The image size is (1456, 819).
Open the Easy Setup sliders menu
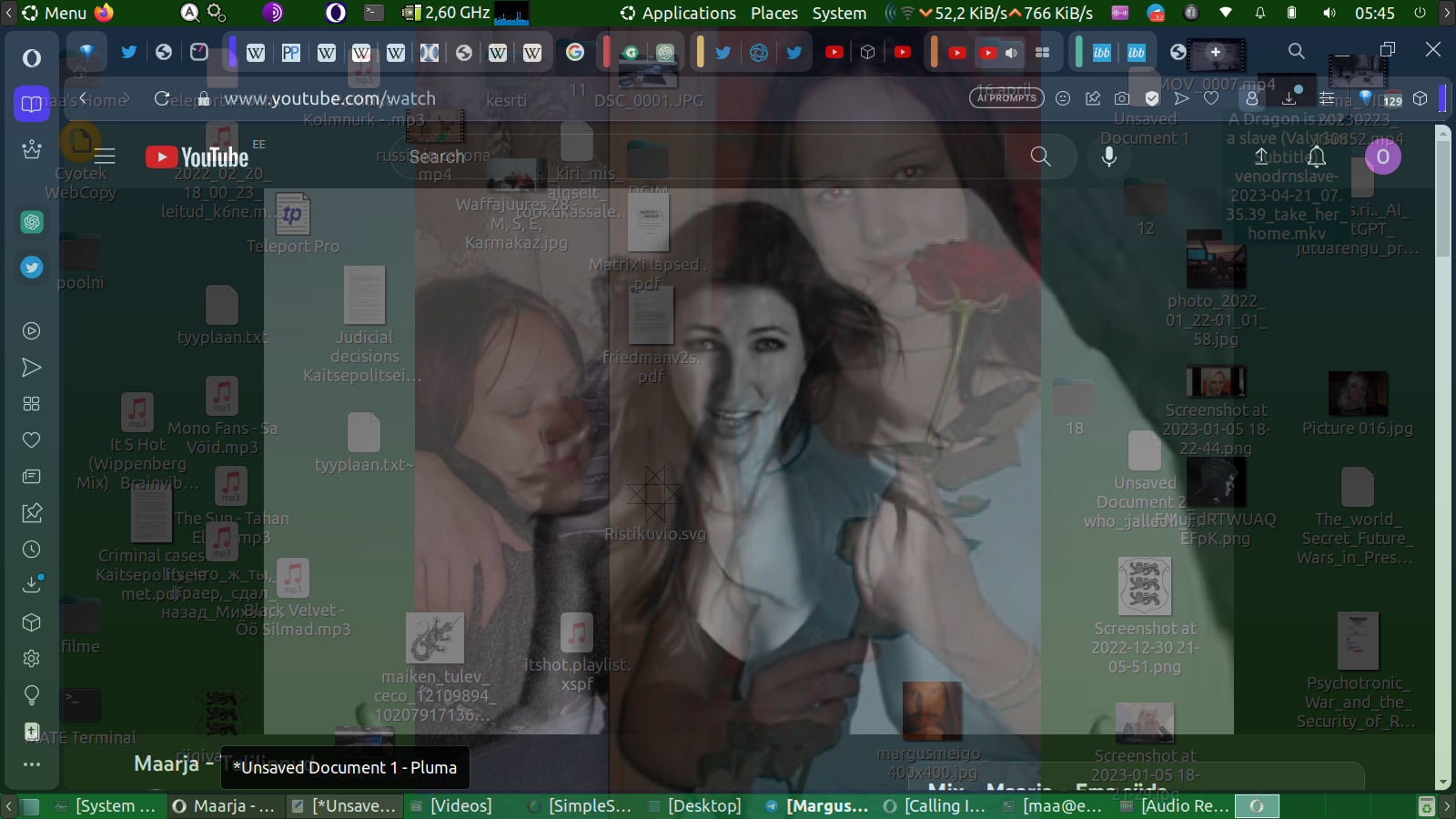(1327, 98)
